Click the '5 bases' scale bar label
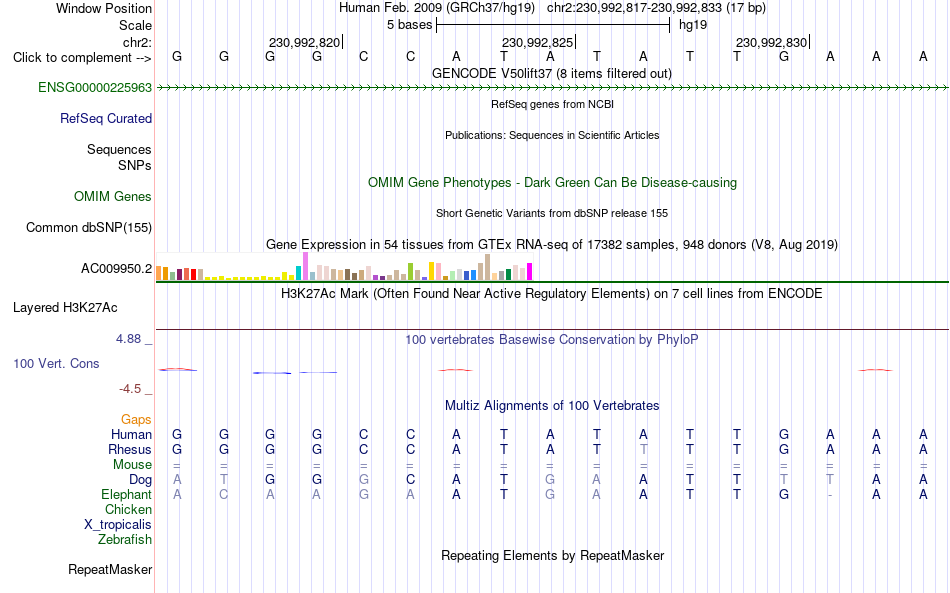 [410, 25]
